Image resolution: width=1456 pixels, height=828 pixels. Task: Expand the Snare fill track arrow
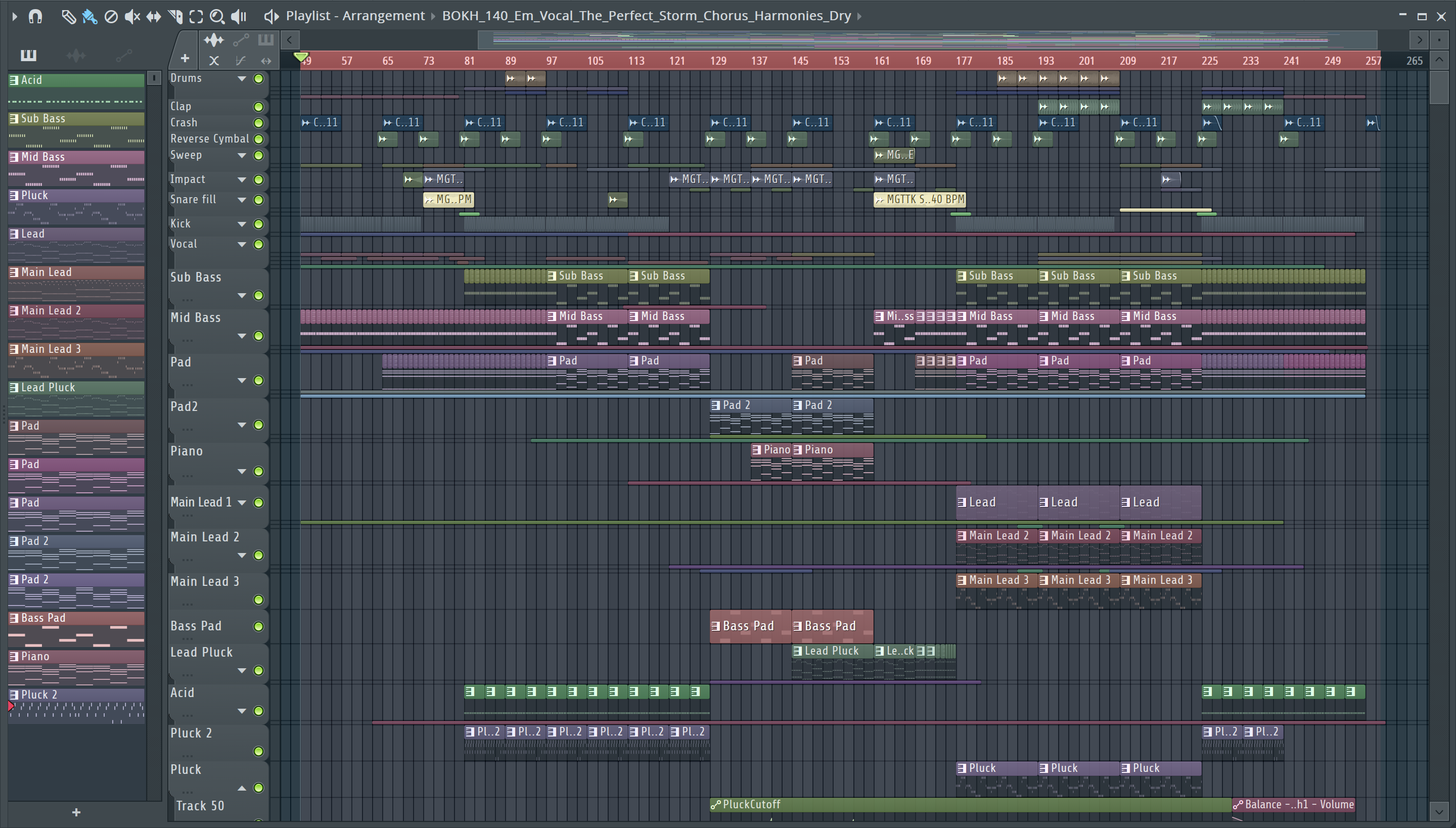point(242,200)
